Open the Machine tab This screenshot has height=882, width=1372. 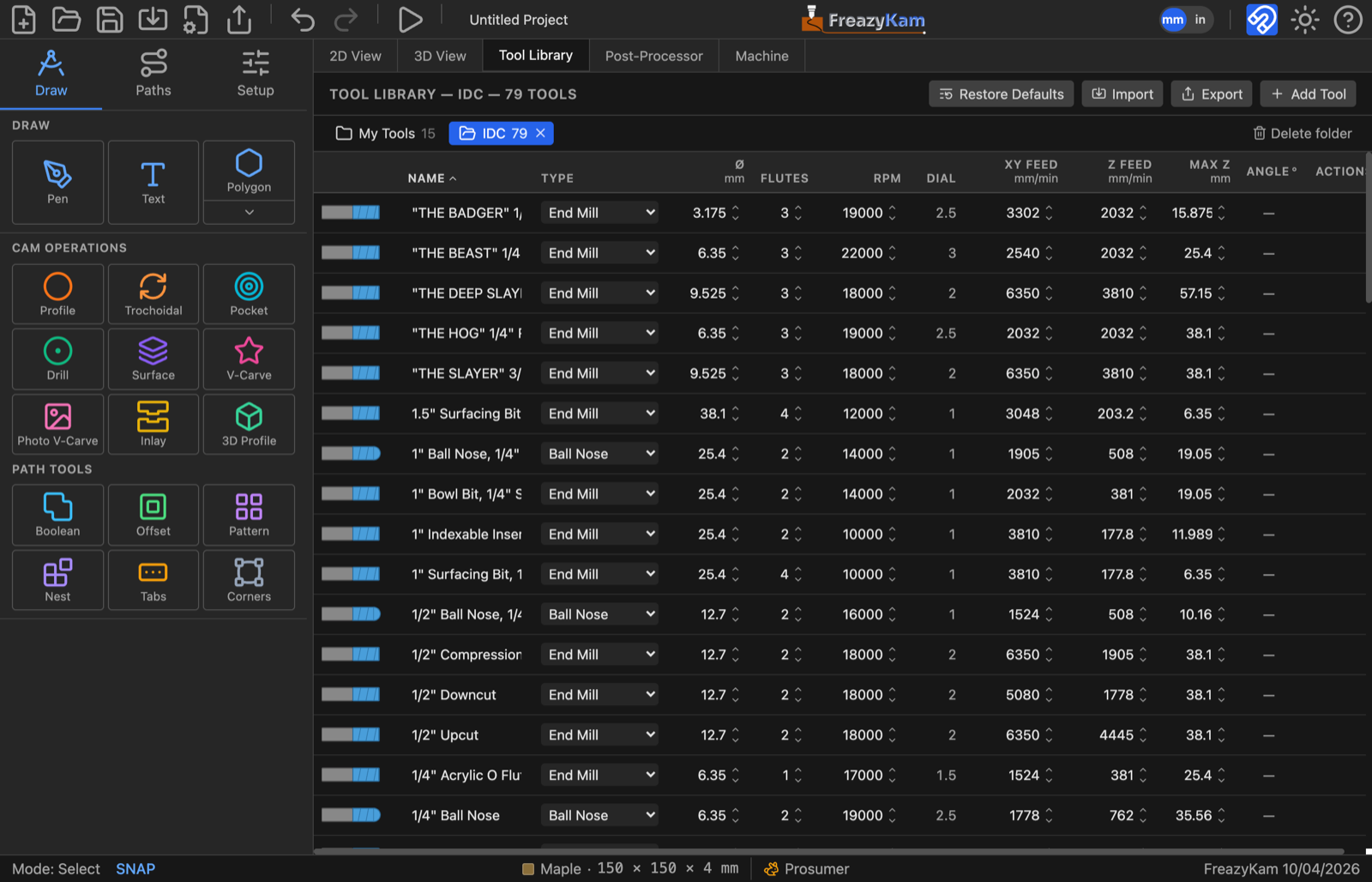tap(761, 56)
